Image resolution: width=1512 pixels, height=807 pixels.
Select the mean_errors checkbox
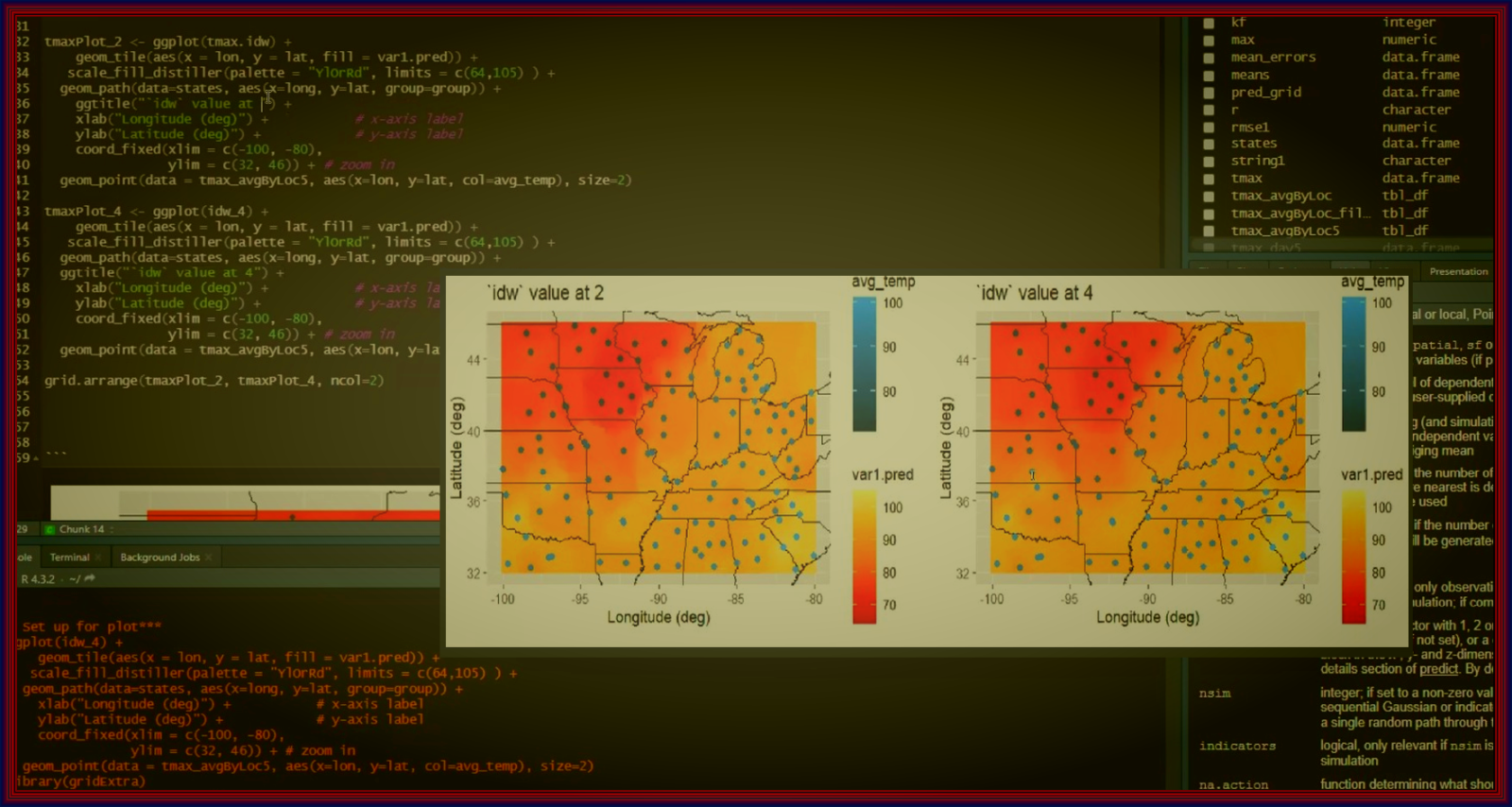coord(1209,58)
